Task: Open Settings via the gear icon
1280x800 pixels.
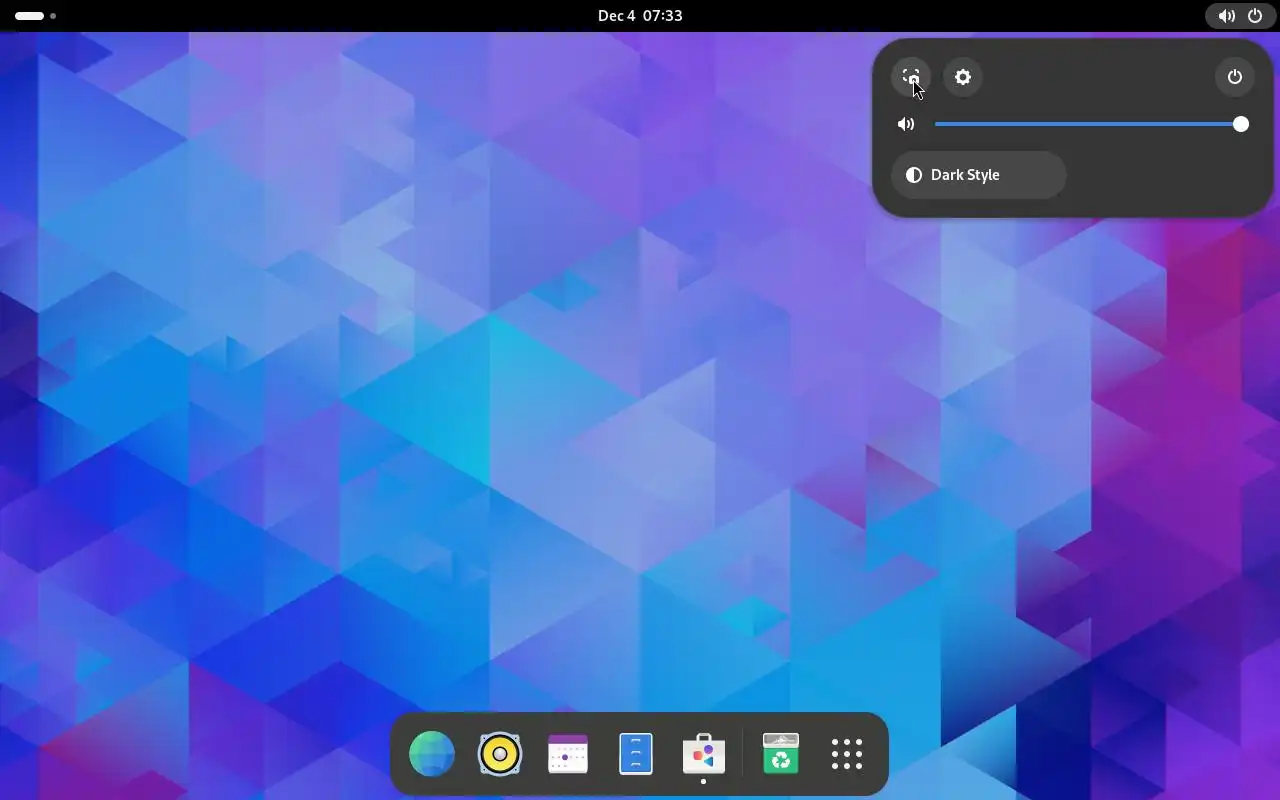Action: (963, 77)
